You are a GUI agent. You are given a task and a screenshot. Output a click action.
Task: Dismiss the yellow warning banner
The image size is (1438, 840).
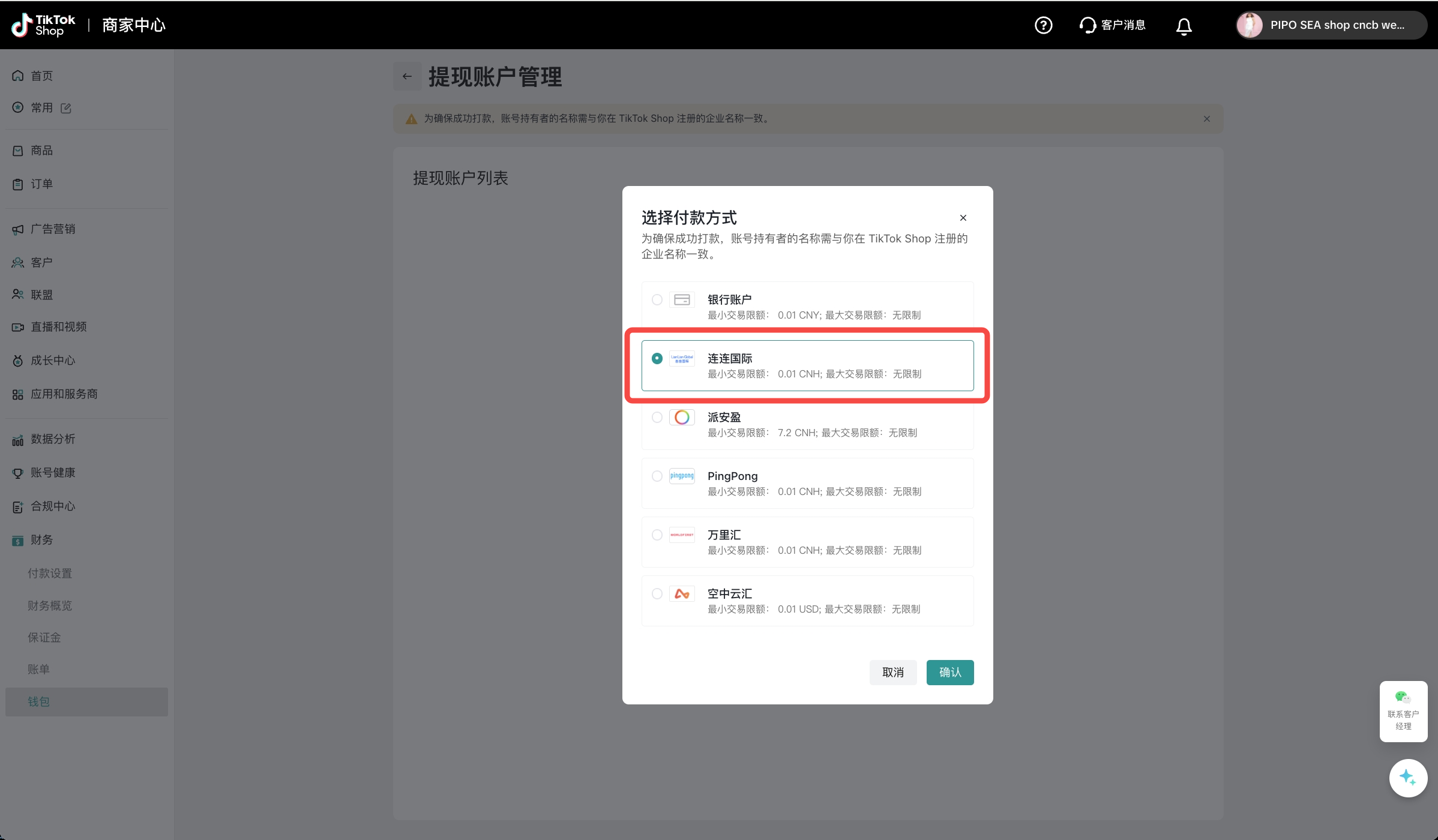pyautogui.click(x=1206, y=119)
